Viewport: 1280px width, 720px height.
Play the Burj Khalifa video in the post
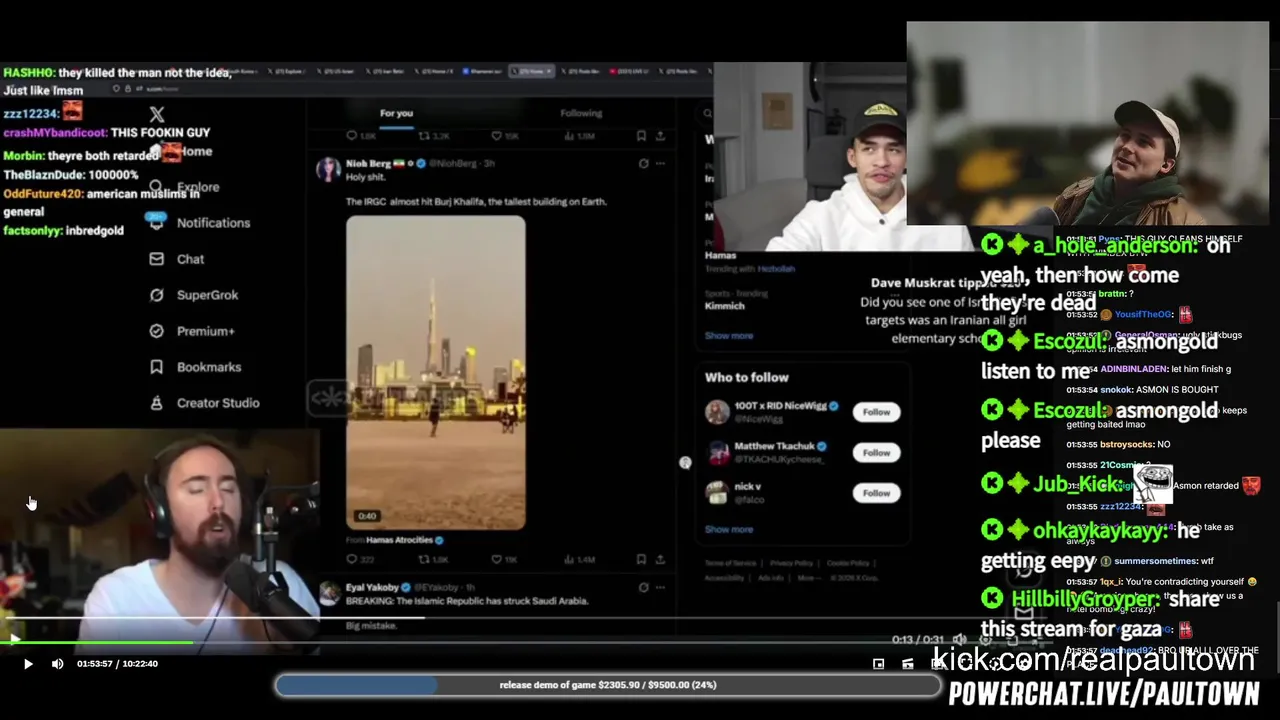pos(435,372)
